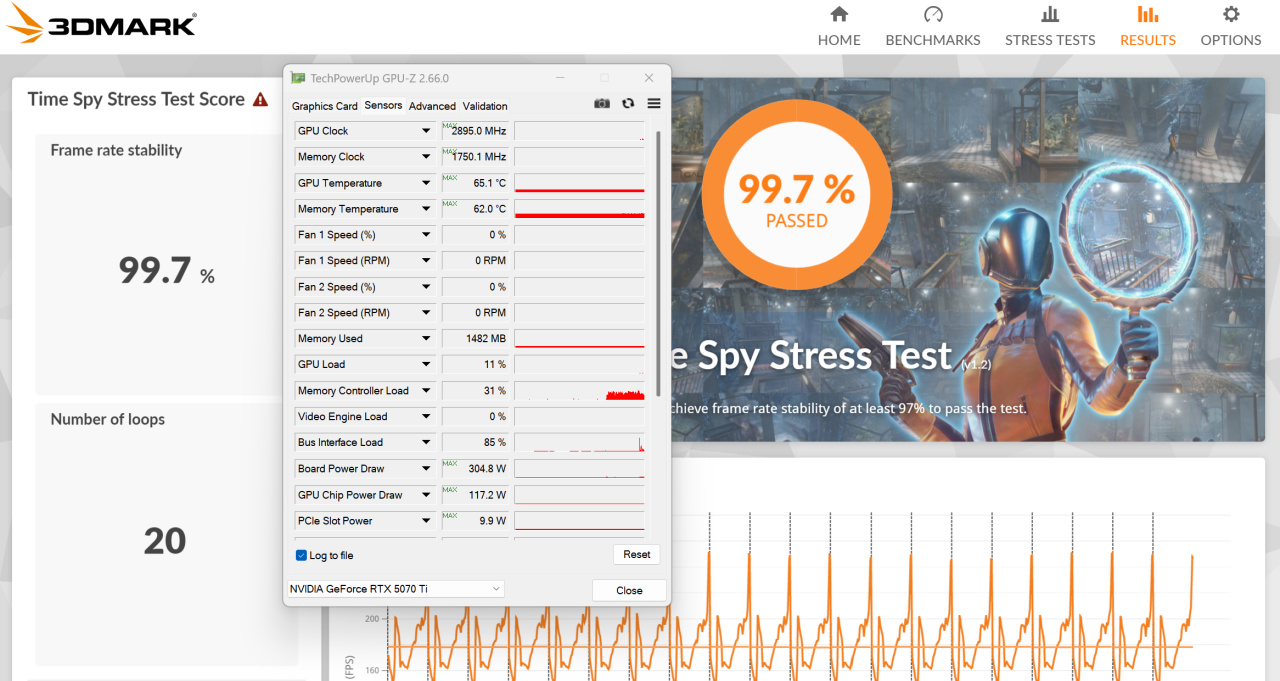Open STRESS TESTS in 3DMark

pyautogui.click(x=1050, y=27)
